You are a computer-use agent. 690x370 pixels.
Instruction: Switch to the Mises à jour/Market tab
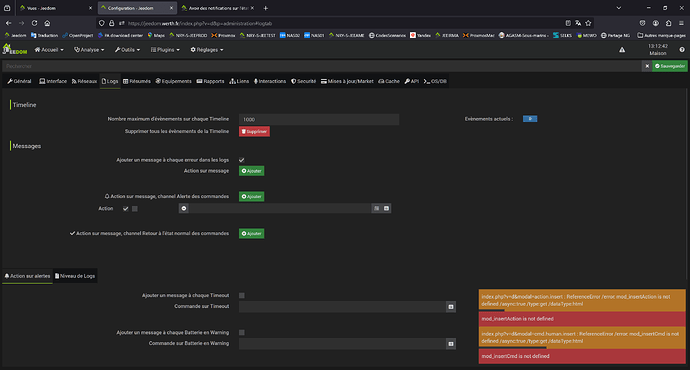(x=347, y=81)
